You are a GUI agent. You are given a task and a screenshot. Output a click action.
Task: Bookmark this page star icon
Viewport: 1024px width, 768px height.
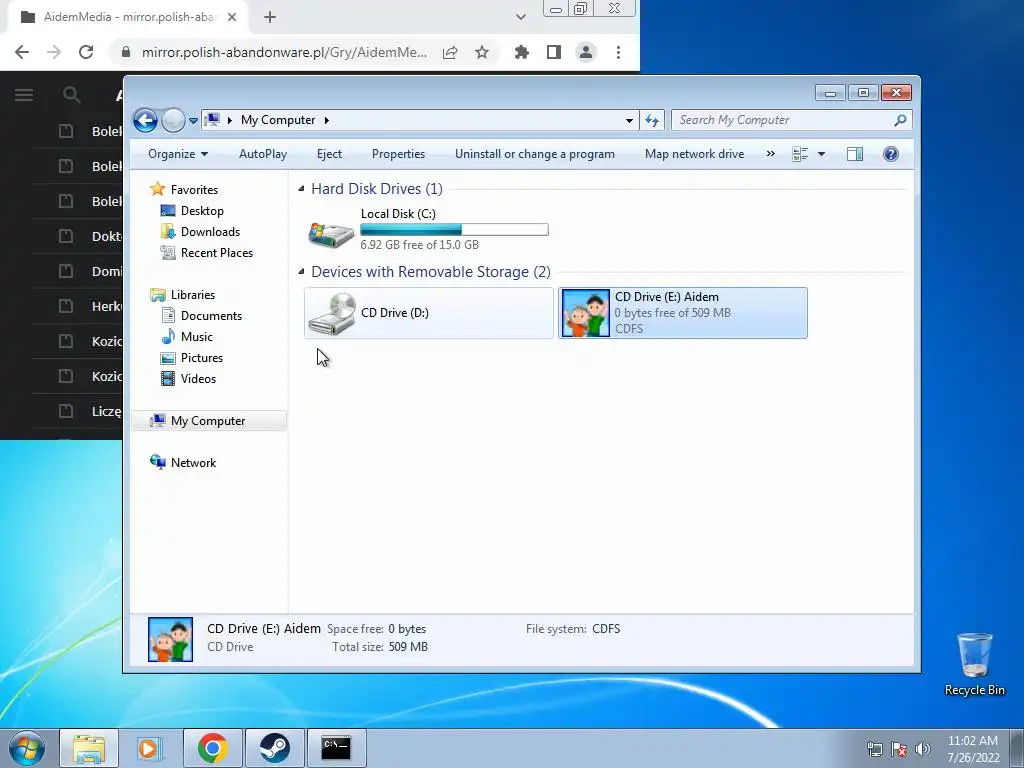482,52
